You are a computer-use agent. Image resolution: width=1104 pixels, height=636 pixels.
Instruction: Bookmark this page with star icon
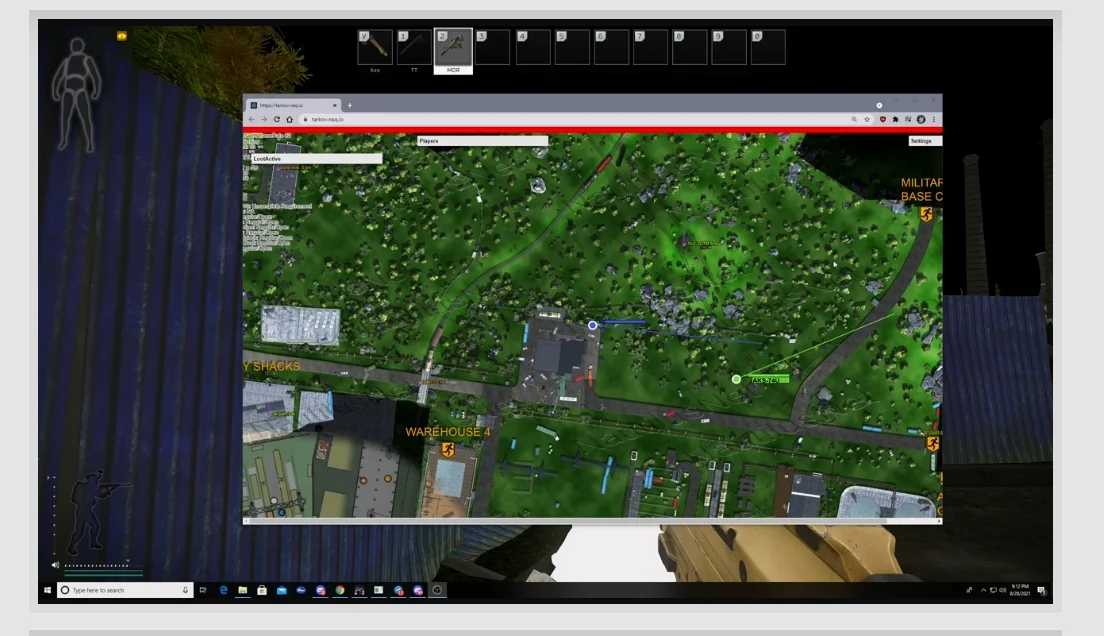click(867, 119)
